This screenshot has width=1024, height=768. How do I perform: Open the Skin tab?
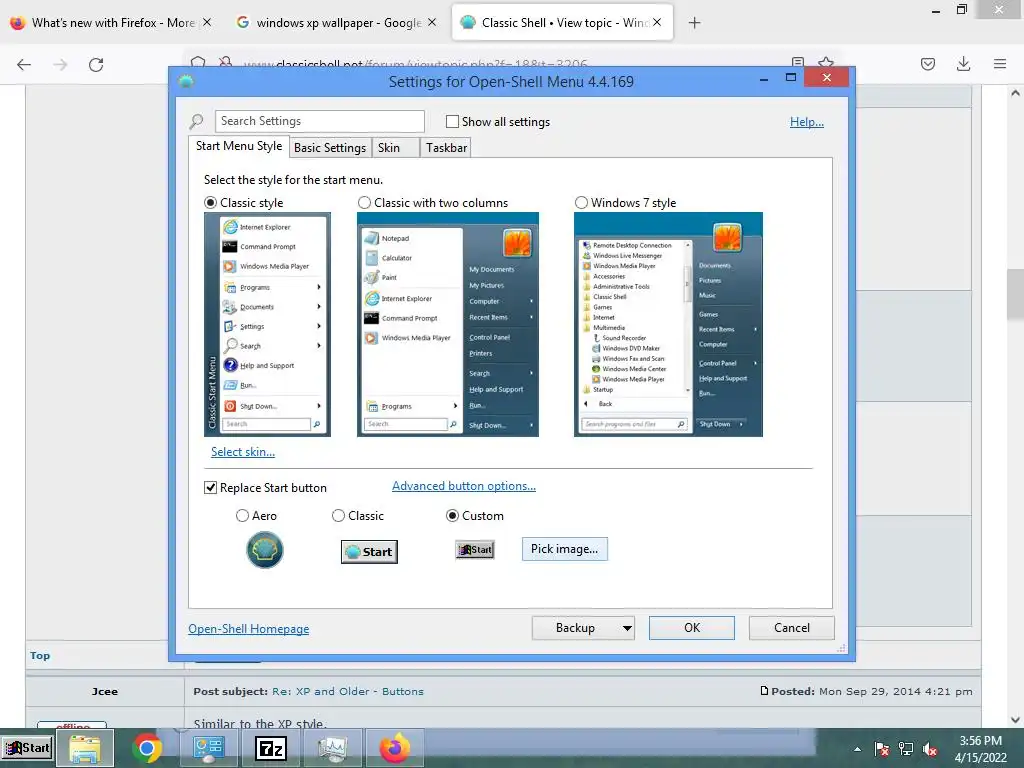[395, 148]
